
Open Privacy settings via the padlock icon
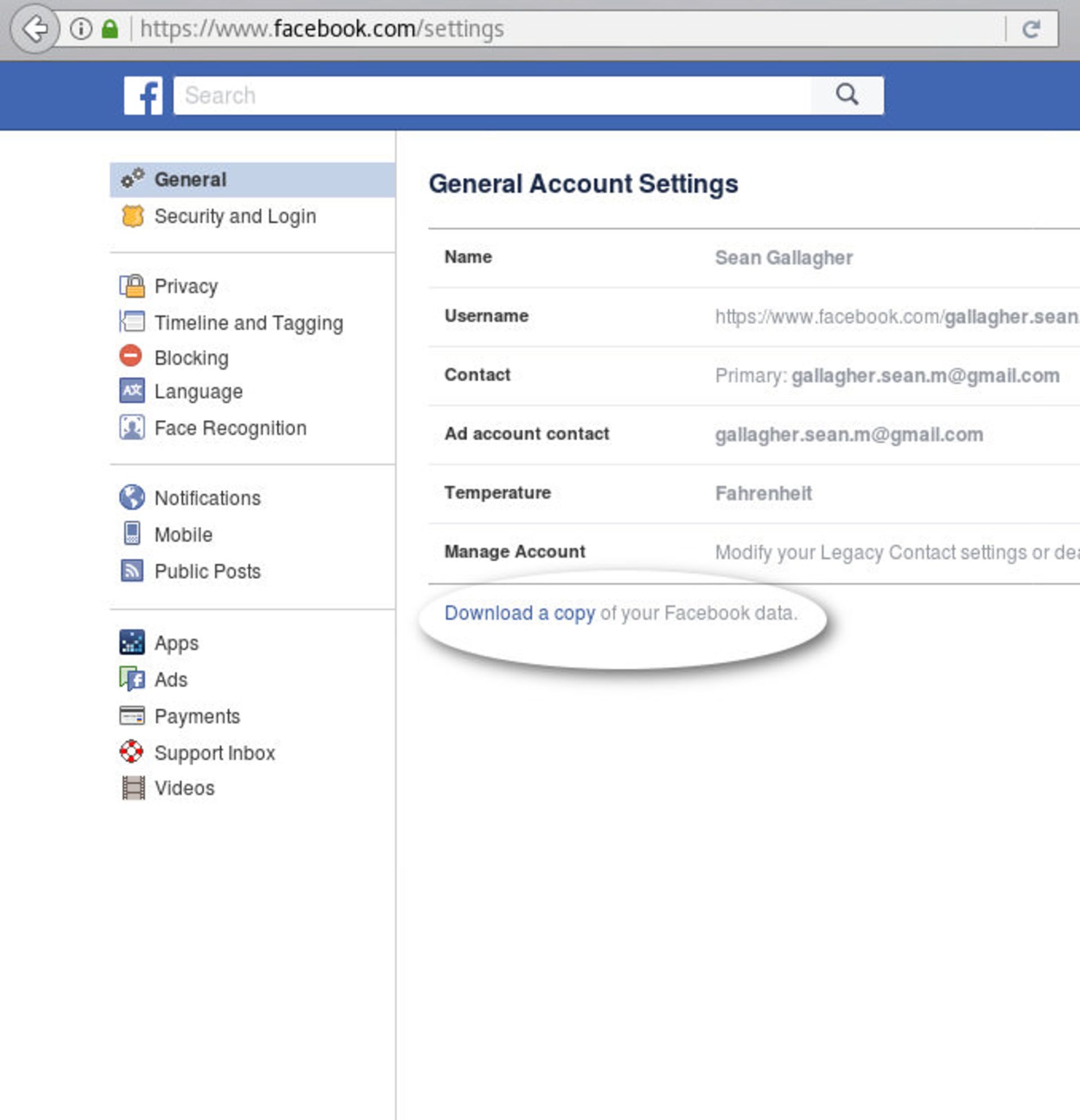132,286
